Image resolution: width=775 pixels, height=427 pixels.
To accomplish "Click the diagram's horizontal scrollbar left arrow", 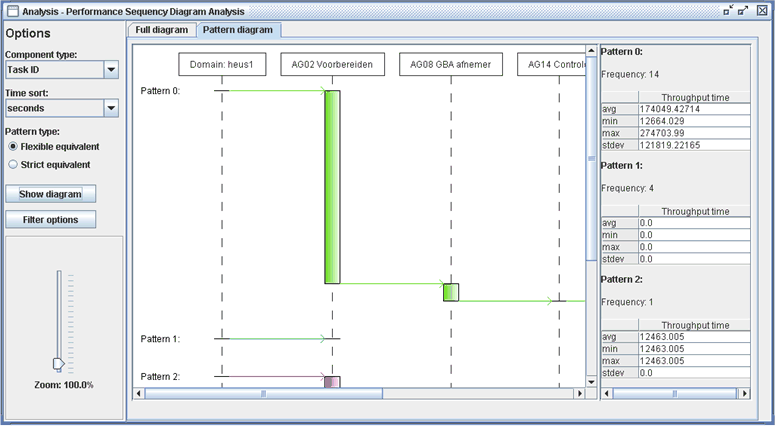I will (x=138, y=394).
